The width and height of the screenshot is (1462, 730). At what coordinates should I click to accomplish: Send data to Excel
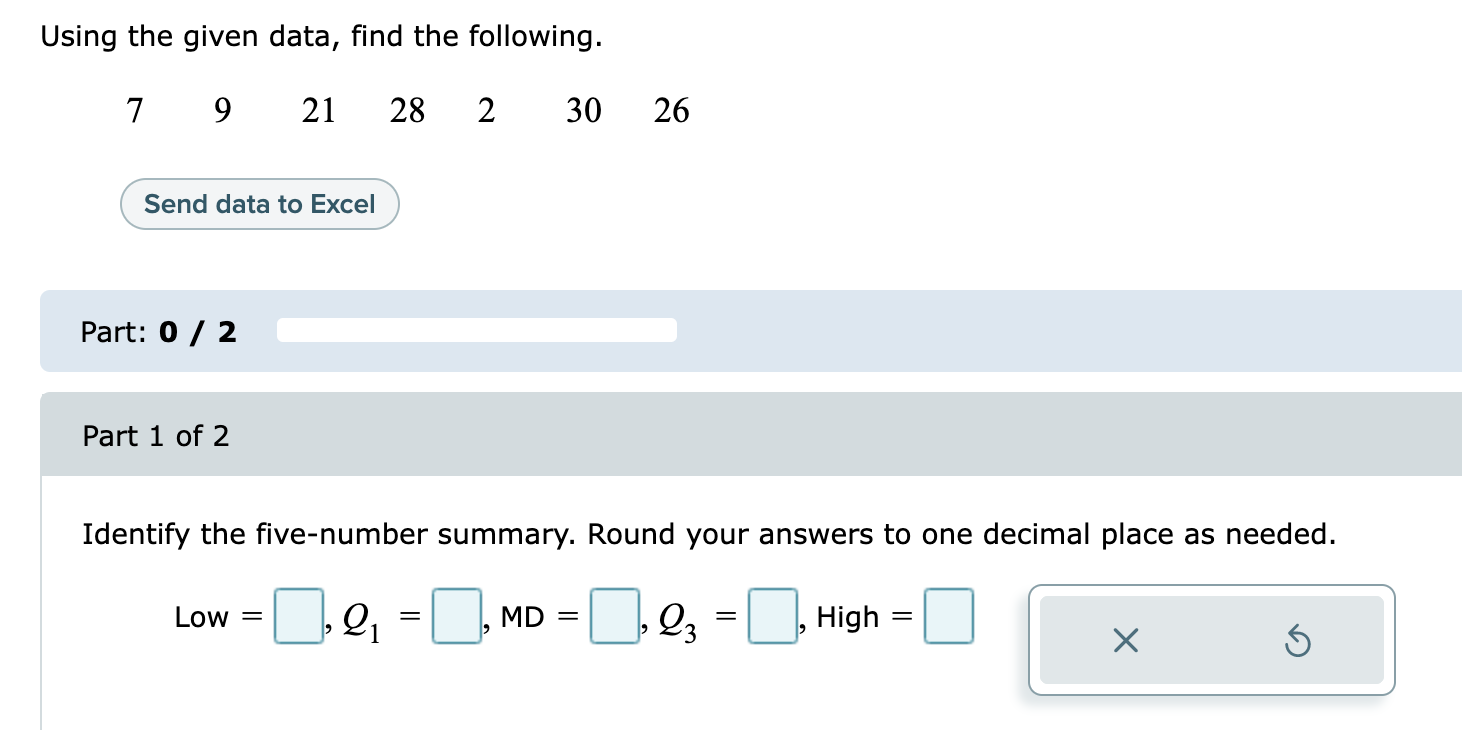260,204
